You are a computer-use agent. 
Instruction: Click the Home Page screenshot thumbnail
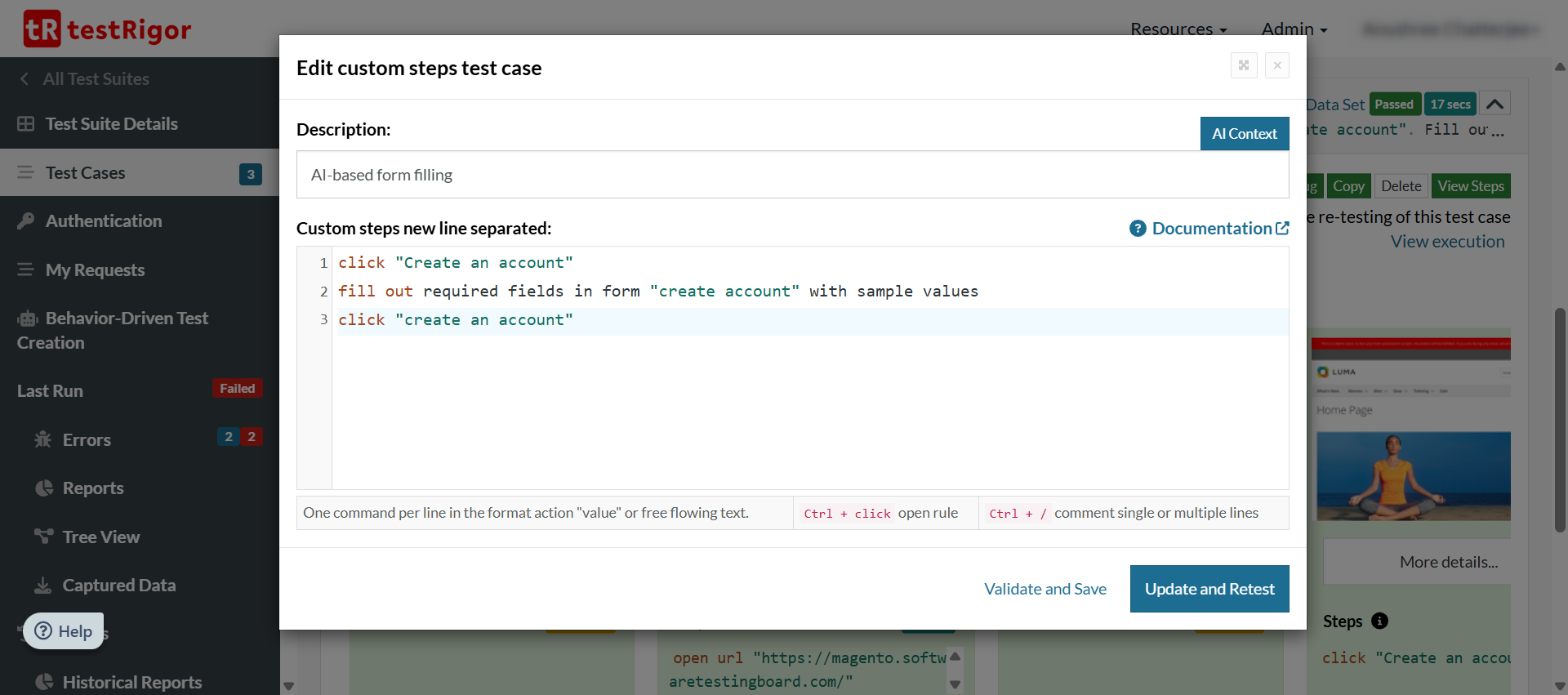point(1412,433)
